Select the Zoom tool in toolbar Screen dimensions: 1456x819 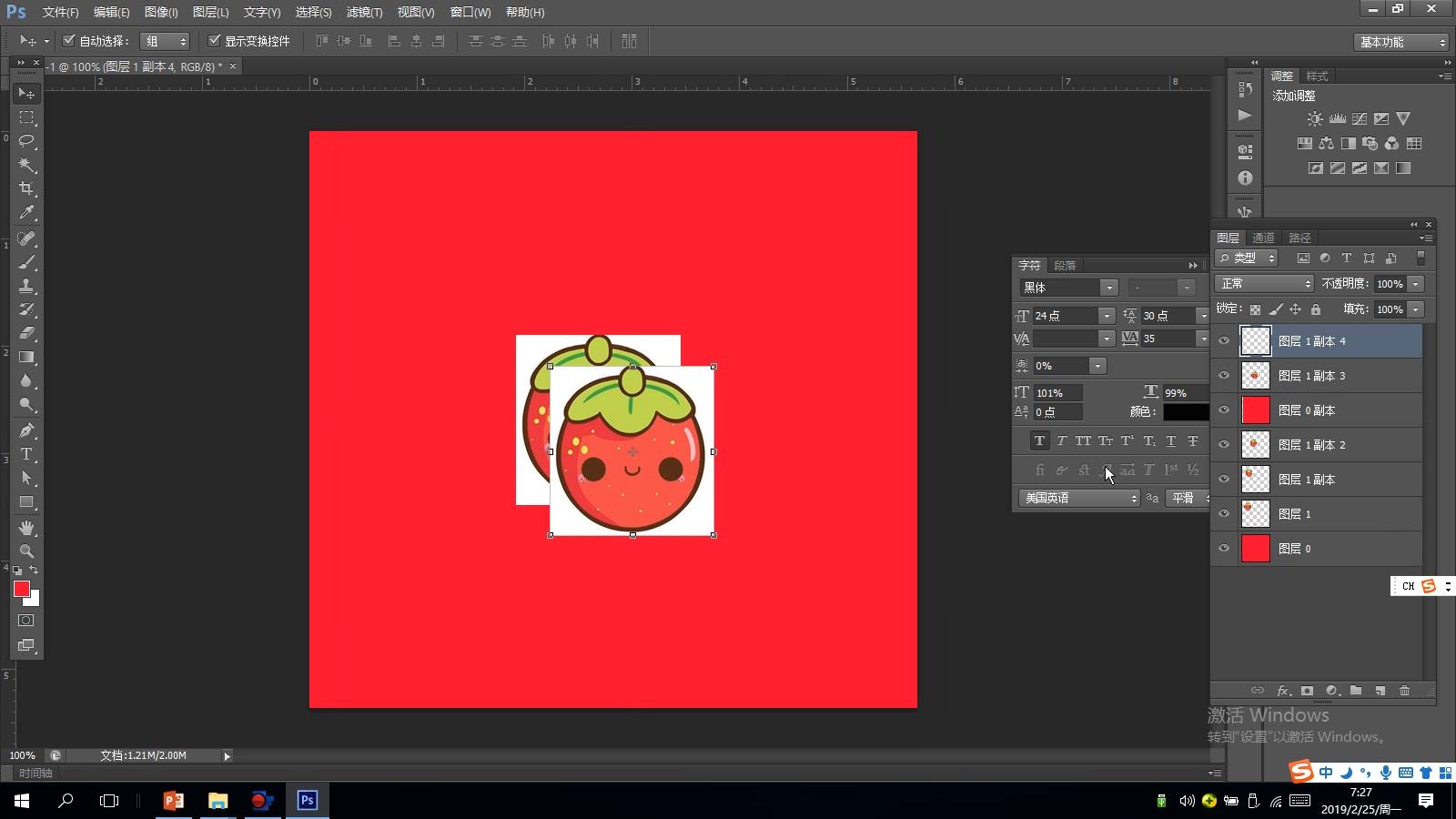pos(26,551)
